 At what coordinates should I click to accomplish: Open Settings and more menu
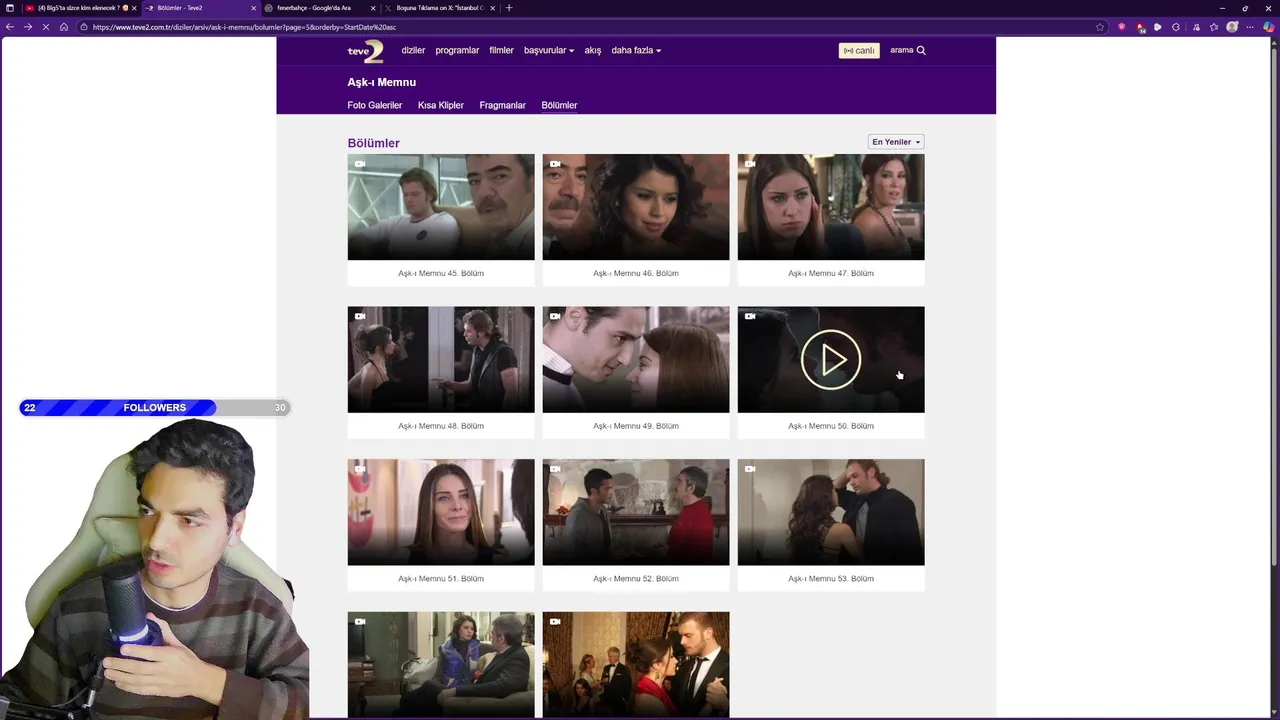(x=1251, y=27)
